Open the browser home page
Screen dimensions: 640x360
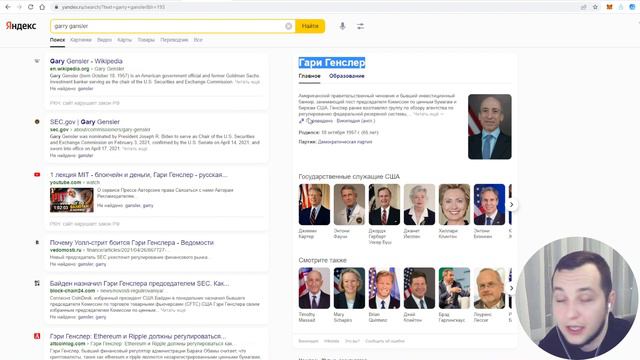(x=42, y=7)
